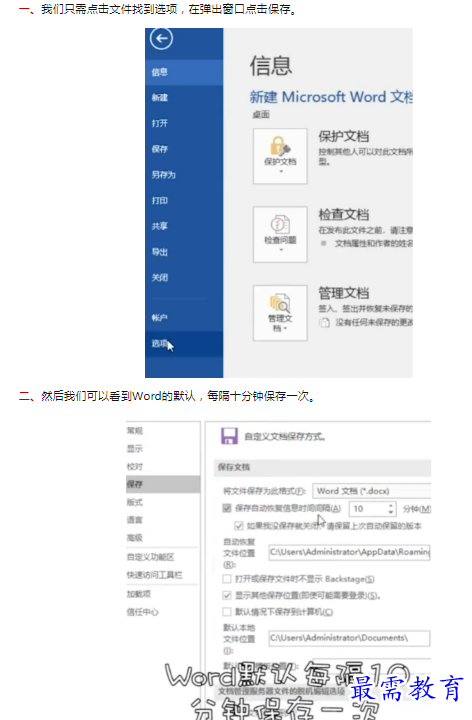The height and width of the screenshot is (720, 472).
Task: Open 选项 at the sidebar bottom
Action: [x=184, y=343]
